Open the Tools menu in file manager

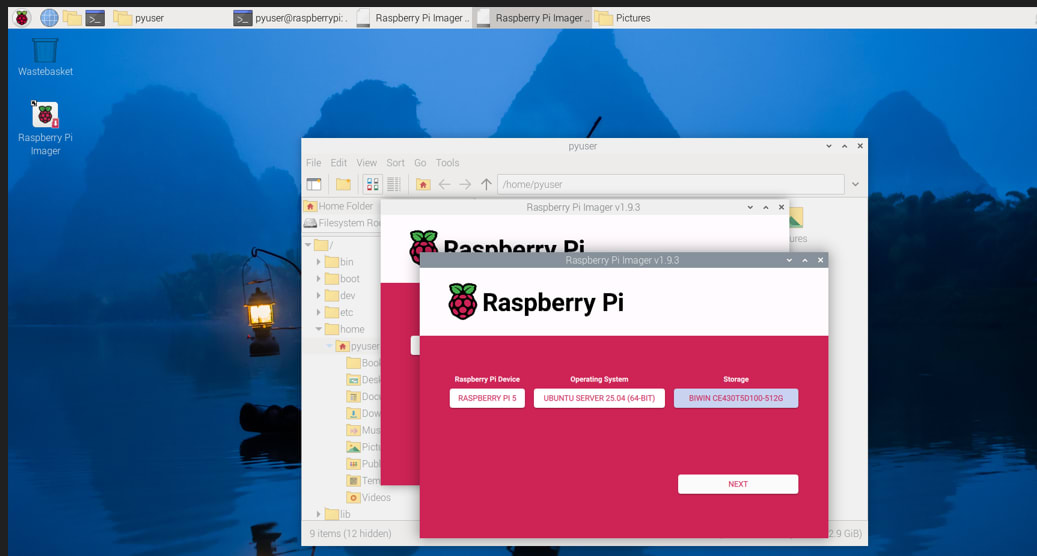pyautogui.click(x=447, y=163)
